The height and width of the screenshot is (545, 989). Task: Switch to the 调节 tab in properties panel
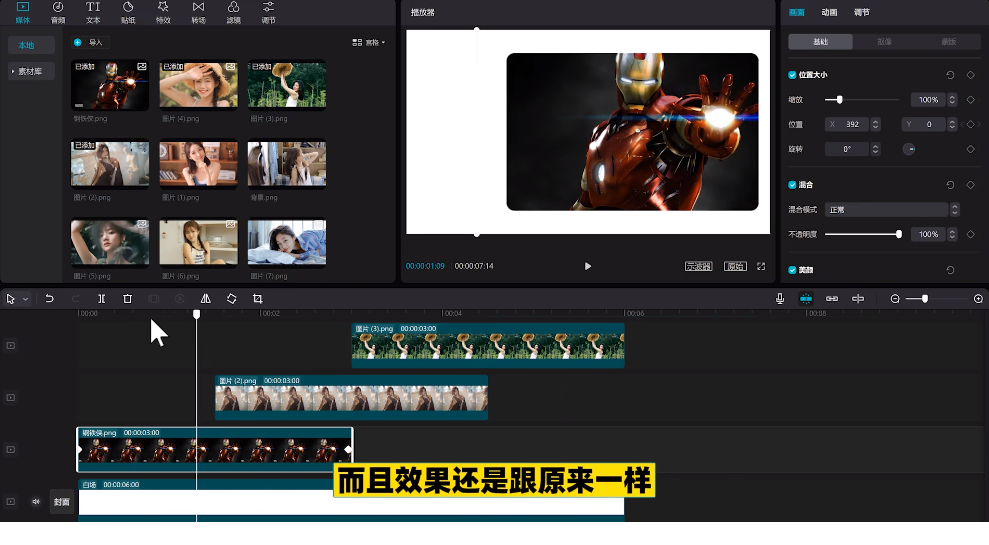(862, 13)
